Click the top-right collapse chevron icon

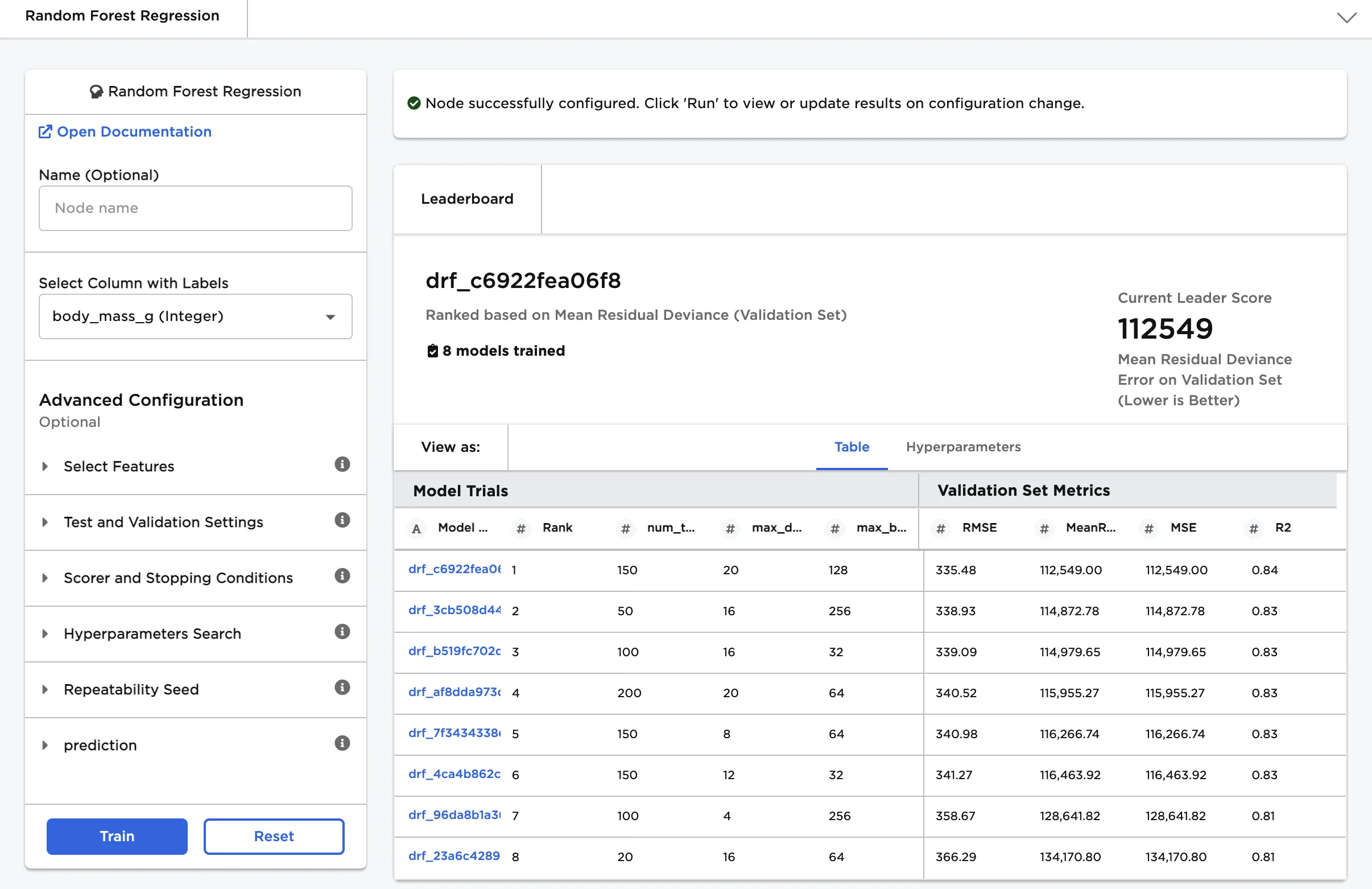1346,17
